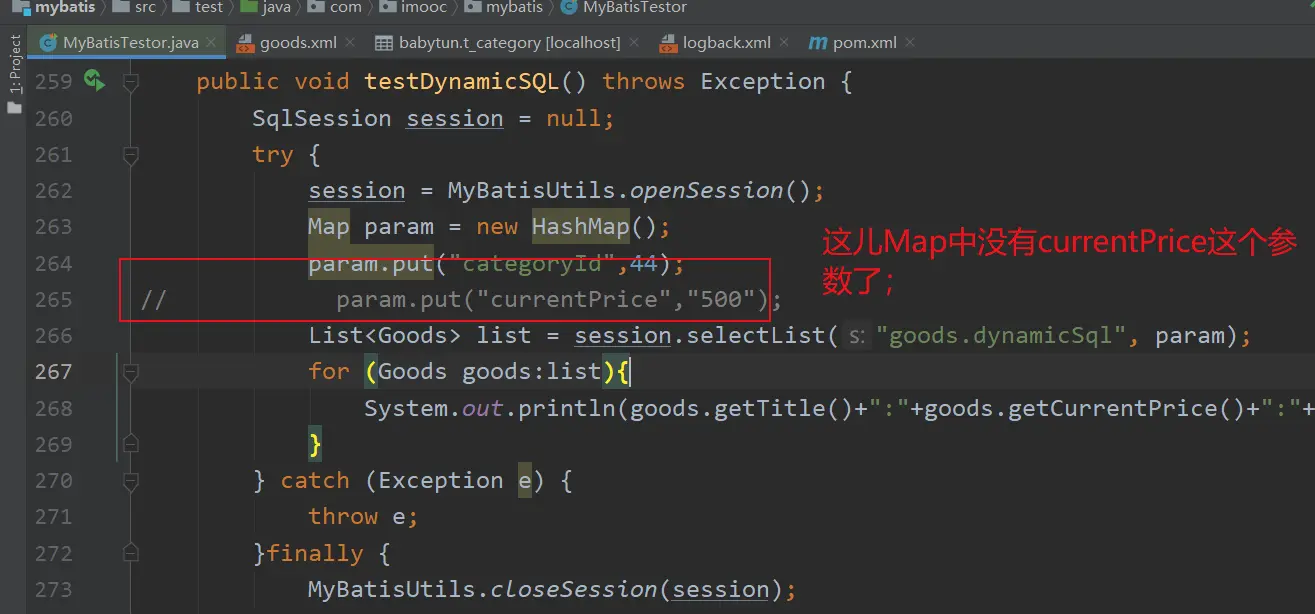Collapse the for loop at line 267
The image size is (1315, 614).
tap(130, 372)
